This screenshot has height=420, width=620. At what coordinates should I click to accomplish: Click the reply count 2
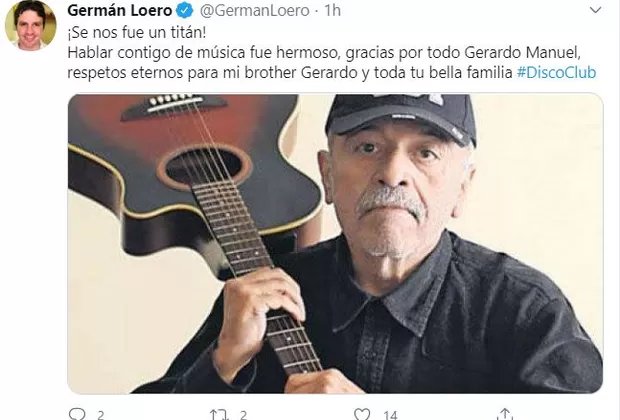[100, 415]
